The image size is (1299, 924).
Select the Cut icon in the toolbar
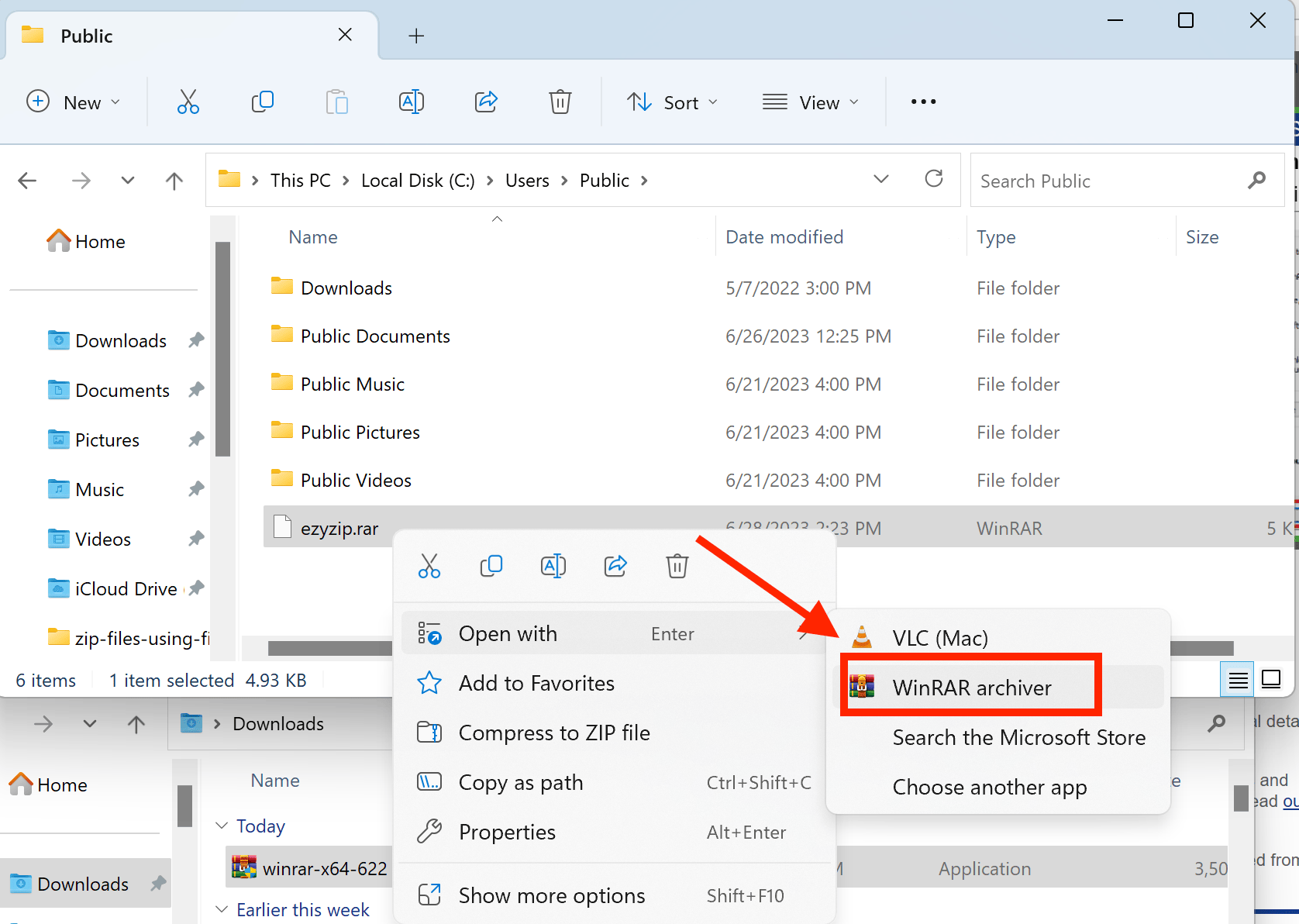pos(188,102)
